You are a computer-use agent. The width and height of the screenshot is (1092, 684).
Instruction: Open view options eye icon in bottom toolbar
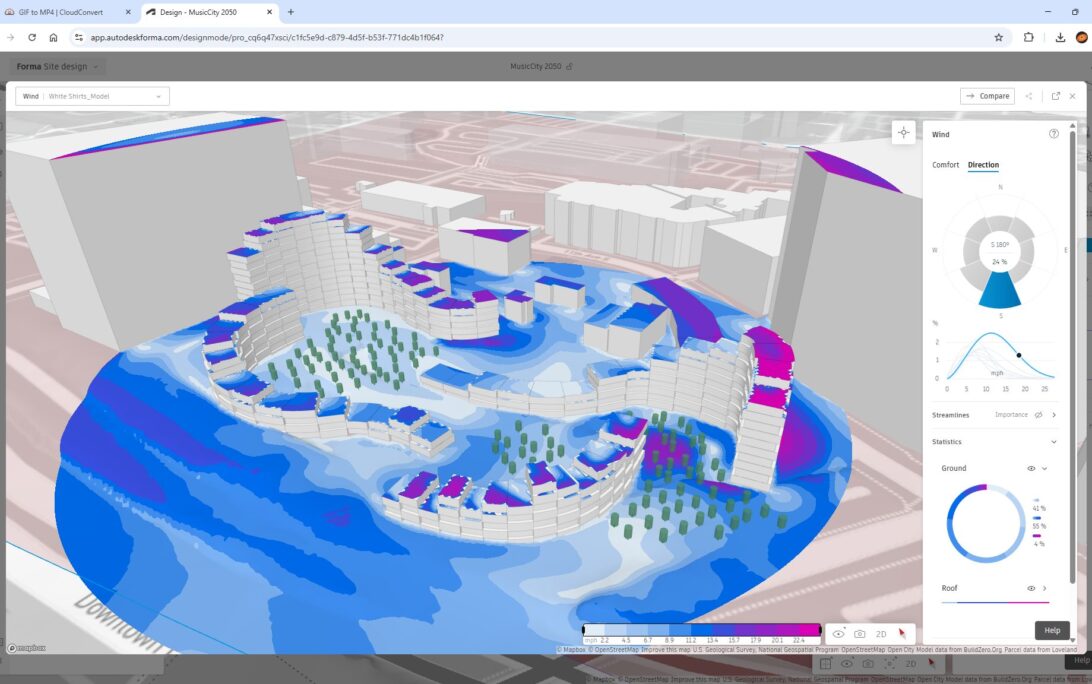(838, 634)
